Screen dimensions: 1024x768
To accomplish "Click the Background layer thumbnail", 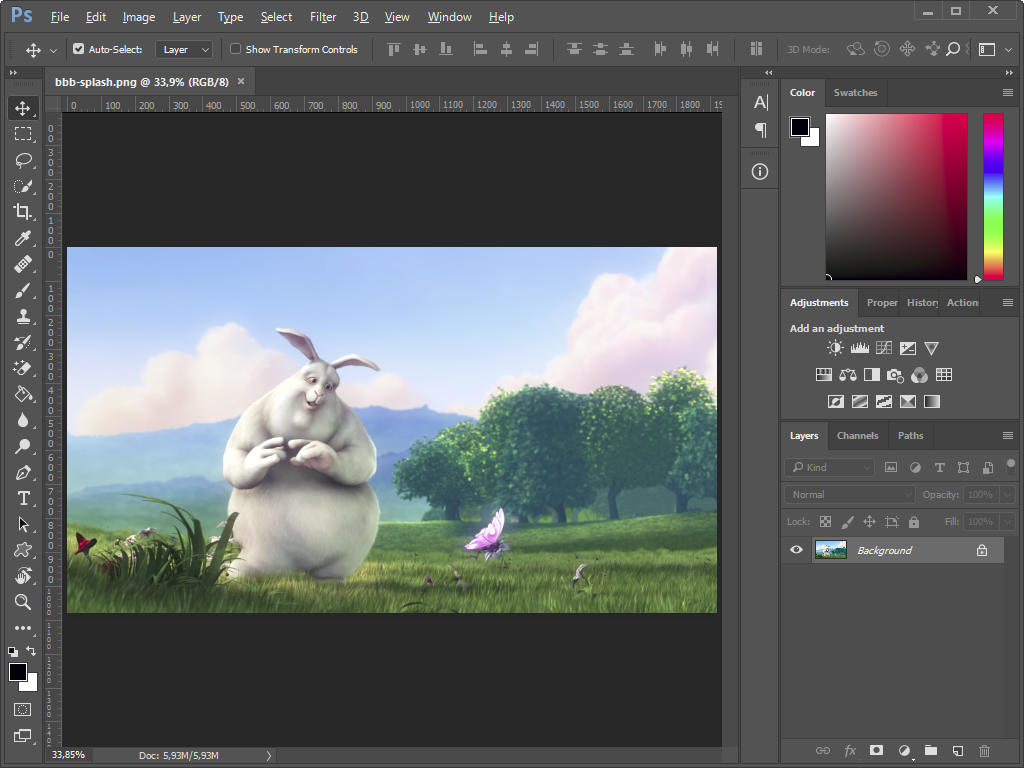I will 830,550.
